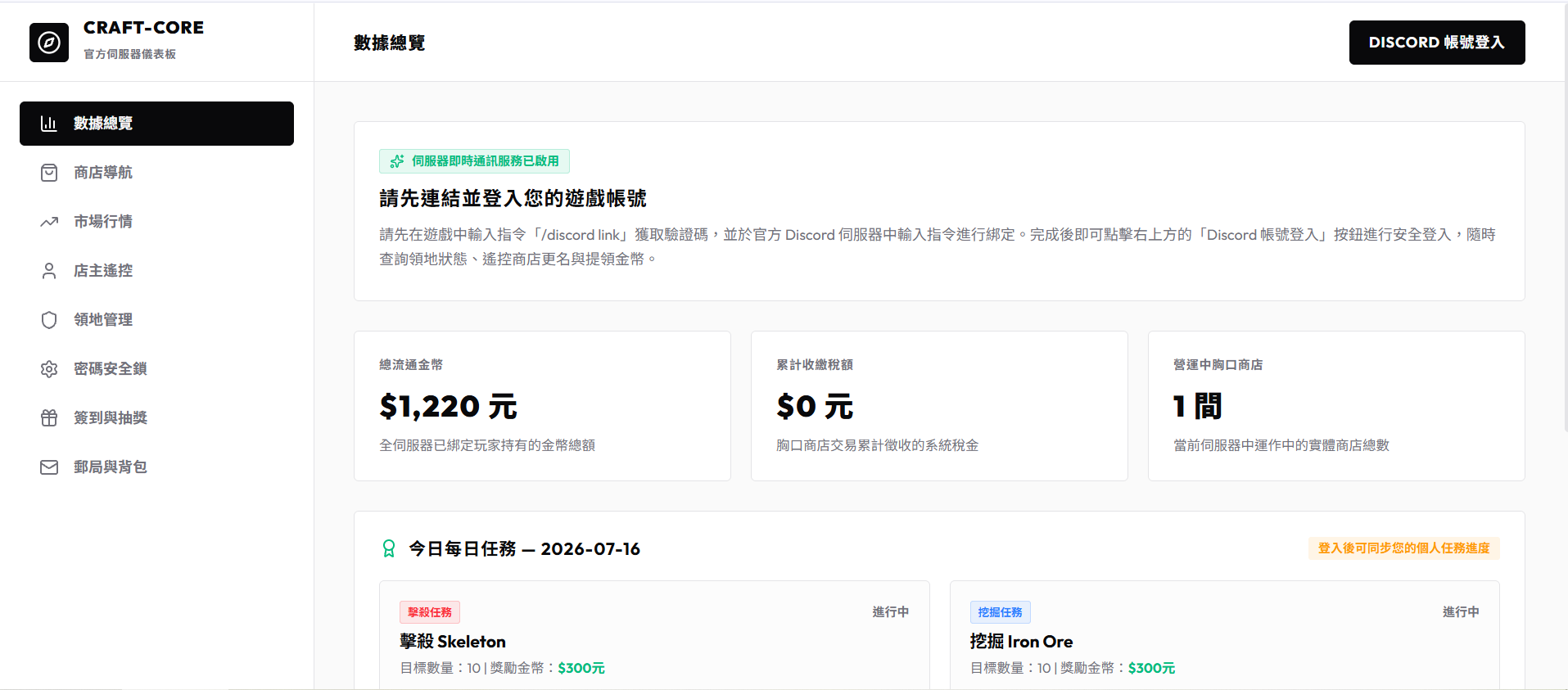Click the 數據總覽 page header title
Image resolution: width=1568 pixels, height=690 pixels.
(x=389, y=43)
